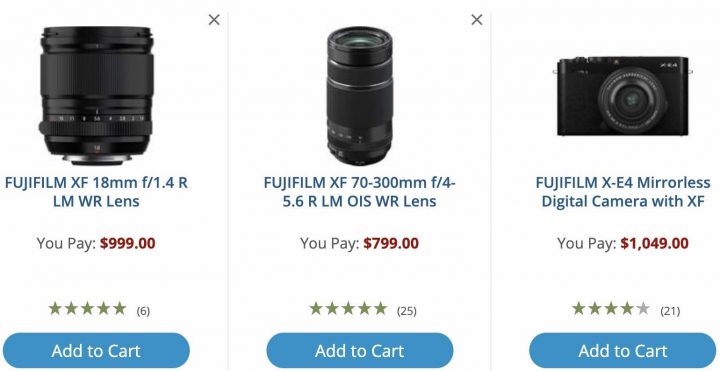
Task: Select the black X-E4 camera image
Action: (x=623, y=96)
